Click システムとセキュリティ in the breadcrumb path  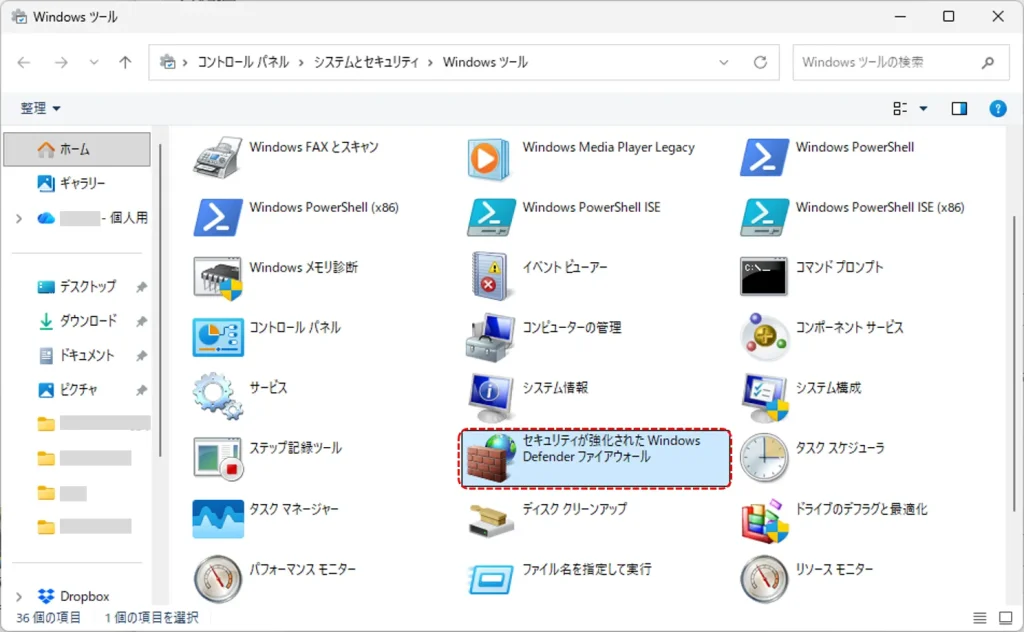tap(366, 62)
